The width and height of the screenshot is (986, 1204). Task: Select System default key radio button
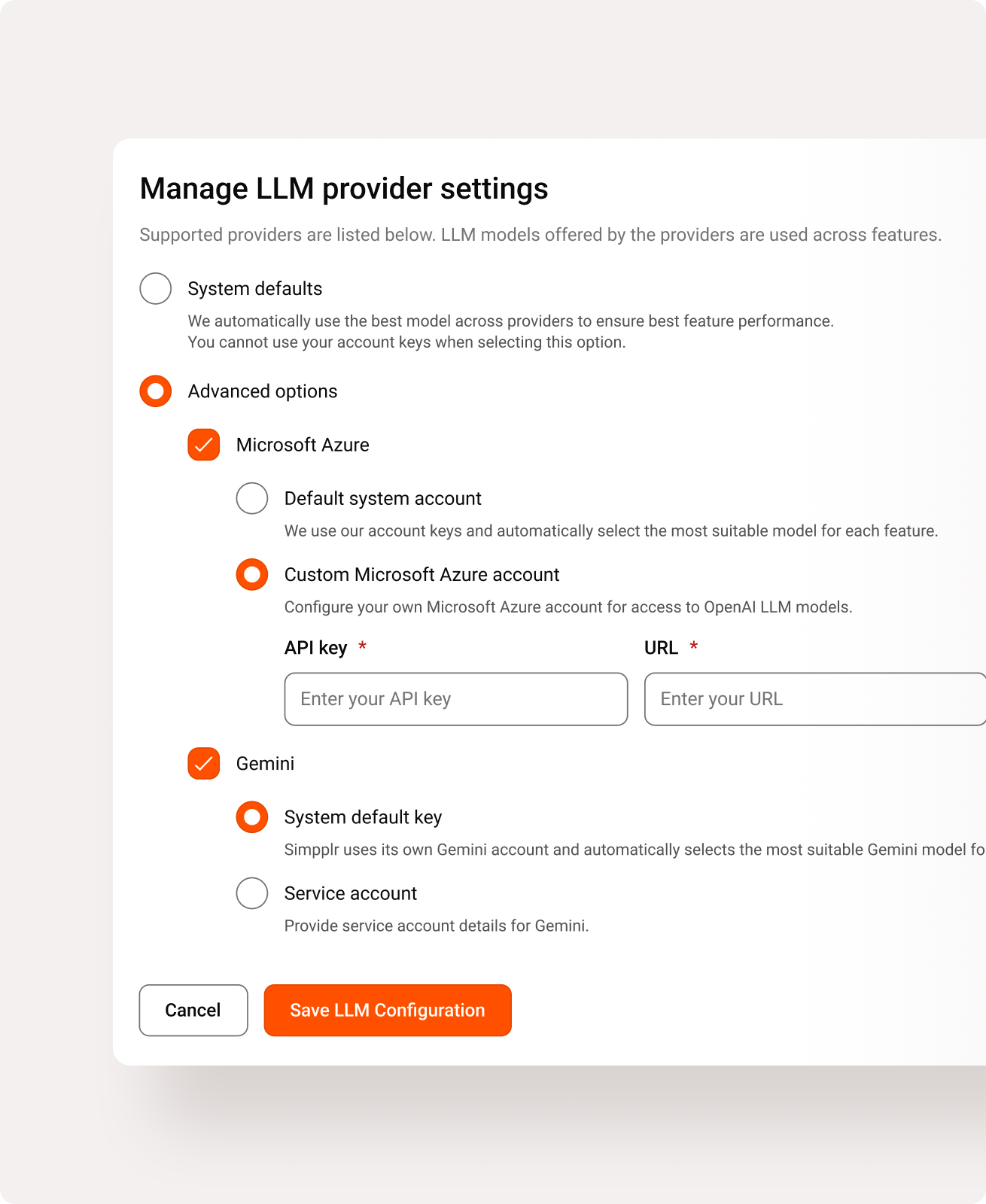click(252, 817)
